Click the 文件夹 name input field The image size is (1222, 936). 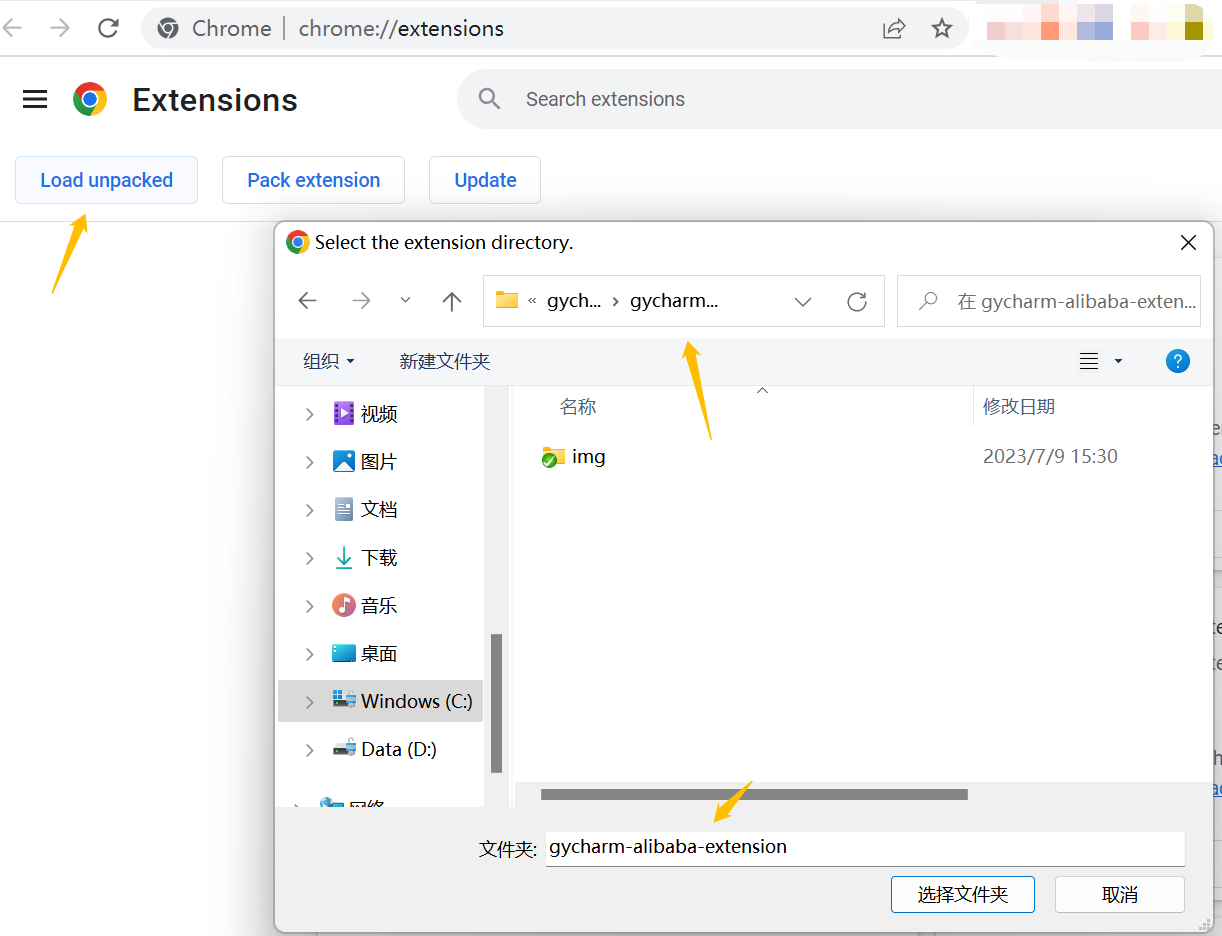click(x=865, y=848)
